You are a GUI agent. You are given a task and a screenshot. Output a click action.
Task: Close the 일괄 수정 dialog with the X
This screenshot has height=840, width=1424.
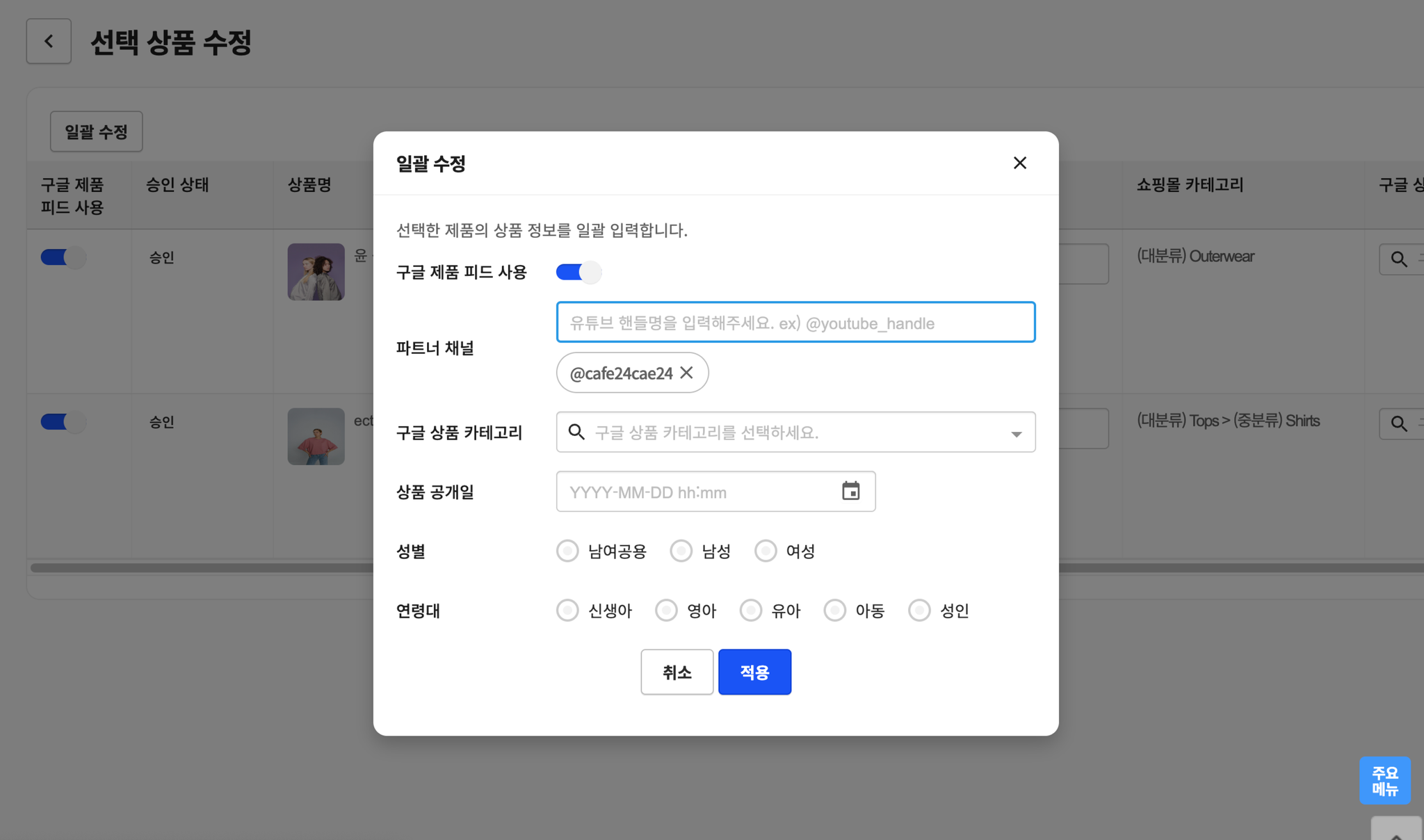(1019, 163)
